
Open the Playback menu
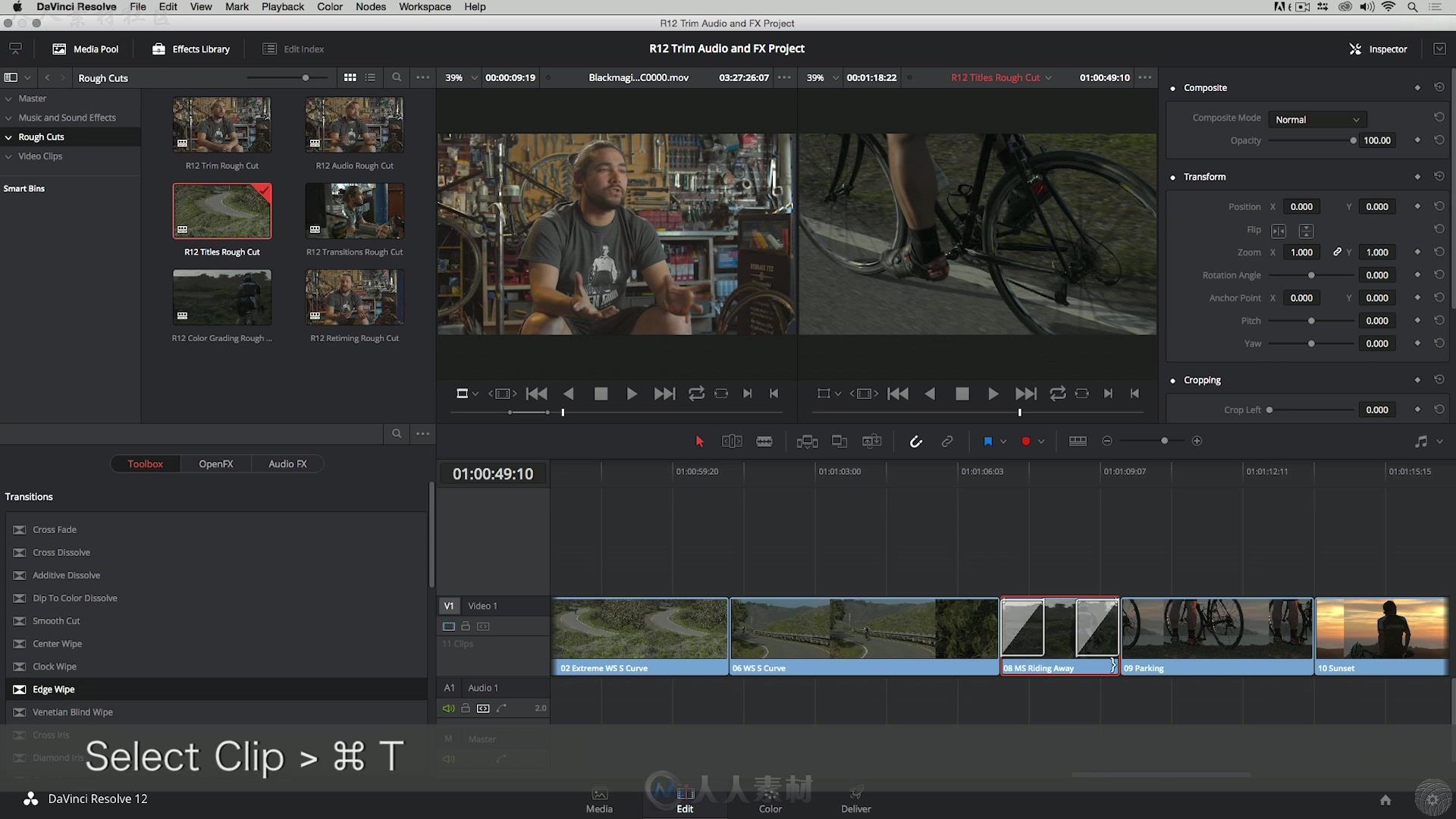283,7
